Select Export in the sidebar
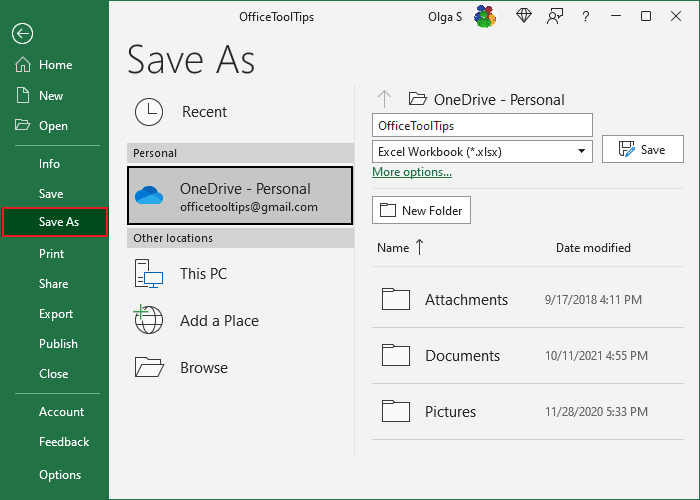Image resolution: width=700 pixels, height=500 pixels. pos(54,314)
